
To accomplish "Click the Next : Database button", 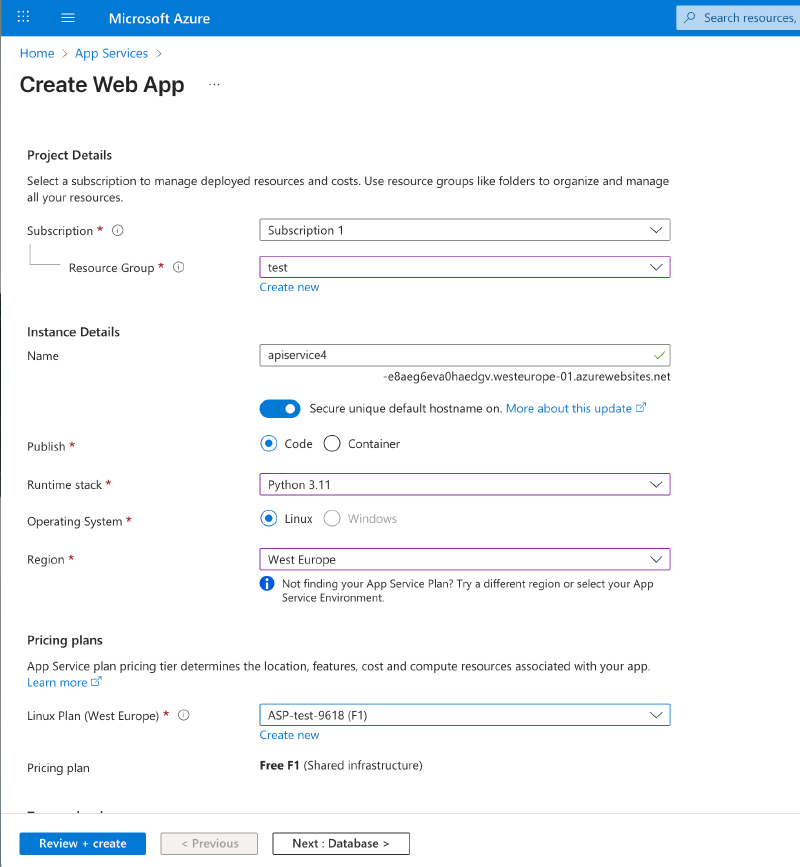I will [x=341, y=843].
